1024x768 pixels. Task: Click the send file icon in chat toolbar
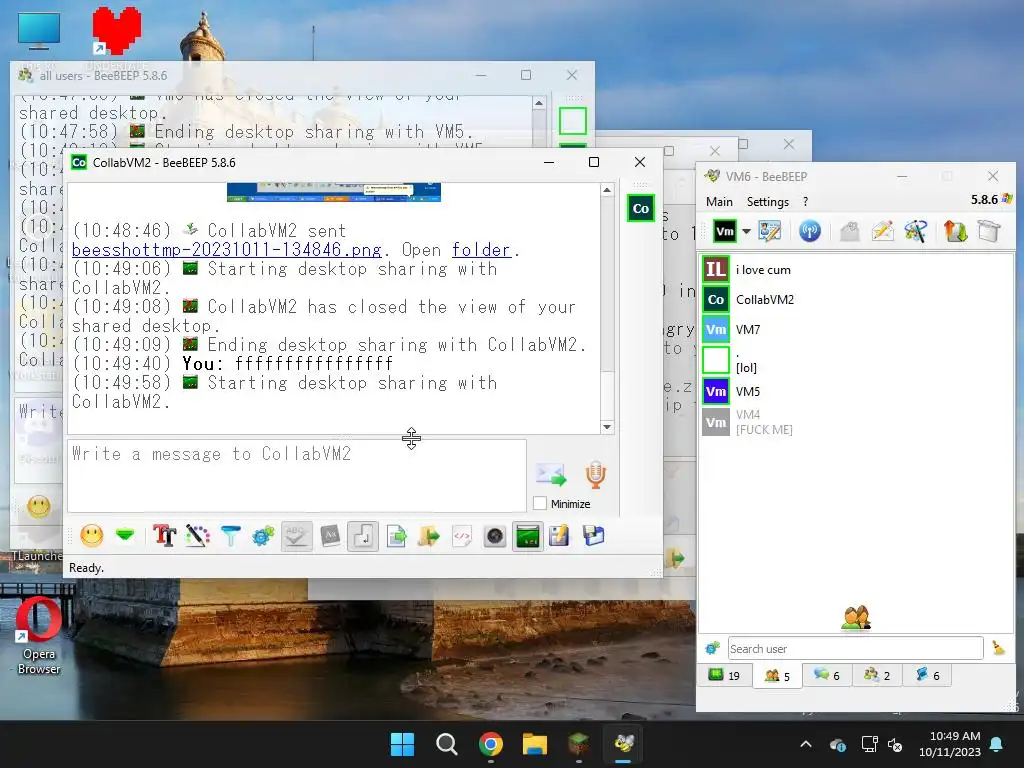coord(396,536)
